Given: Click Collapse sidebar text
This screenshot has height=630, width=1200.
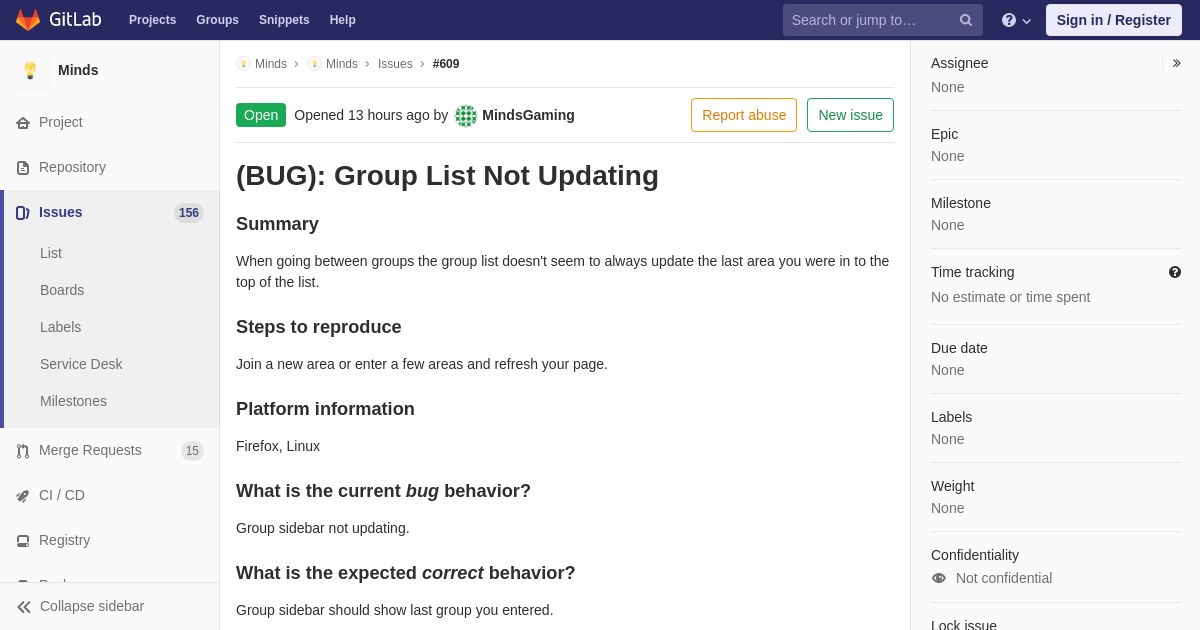Looking at the screenshot, I should [92, 606].
